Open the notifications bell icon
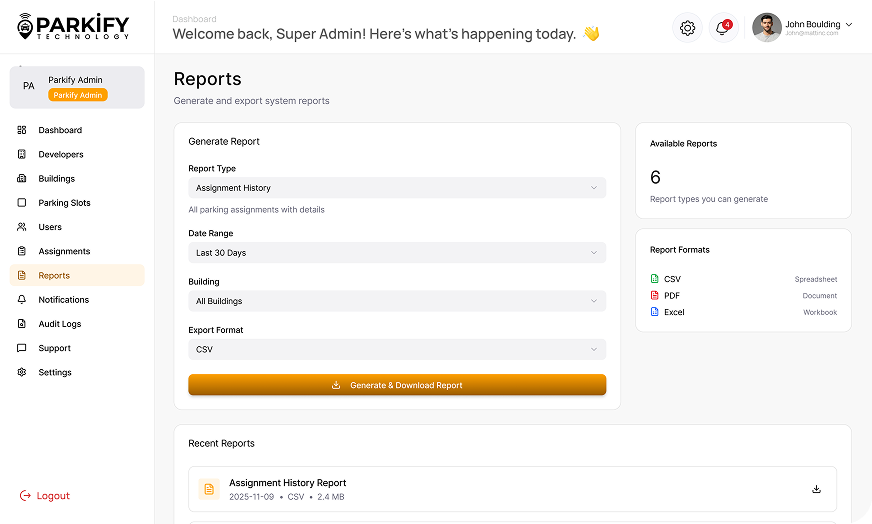 coord(723,28)
